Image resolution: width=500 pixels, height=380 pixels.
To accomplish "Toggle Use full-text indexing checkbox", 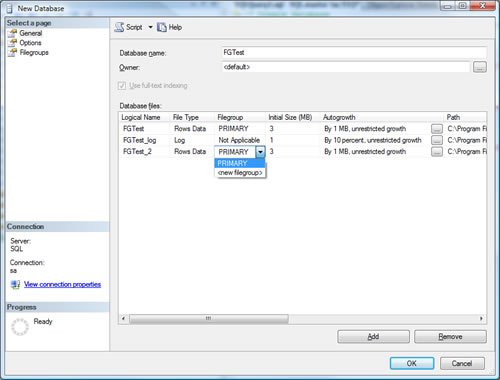I will (122, 86).
